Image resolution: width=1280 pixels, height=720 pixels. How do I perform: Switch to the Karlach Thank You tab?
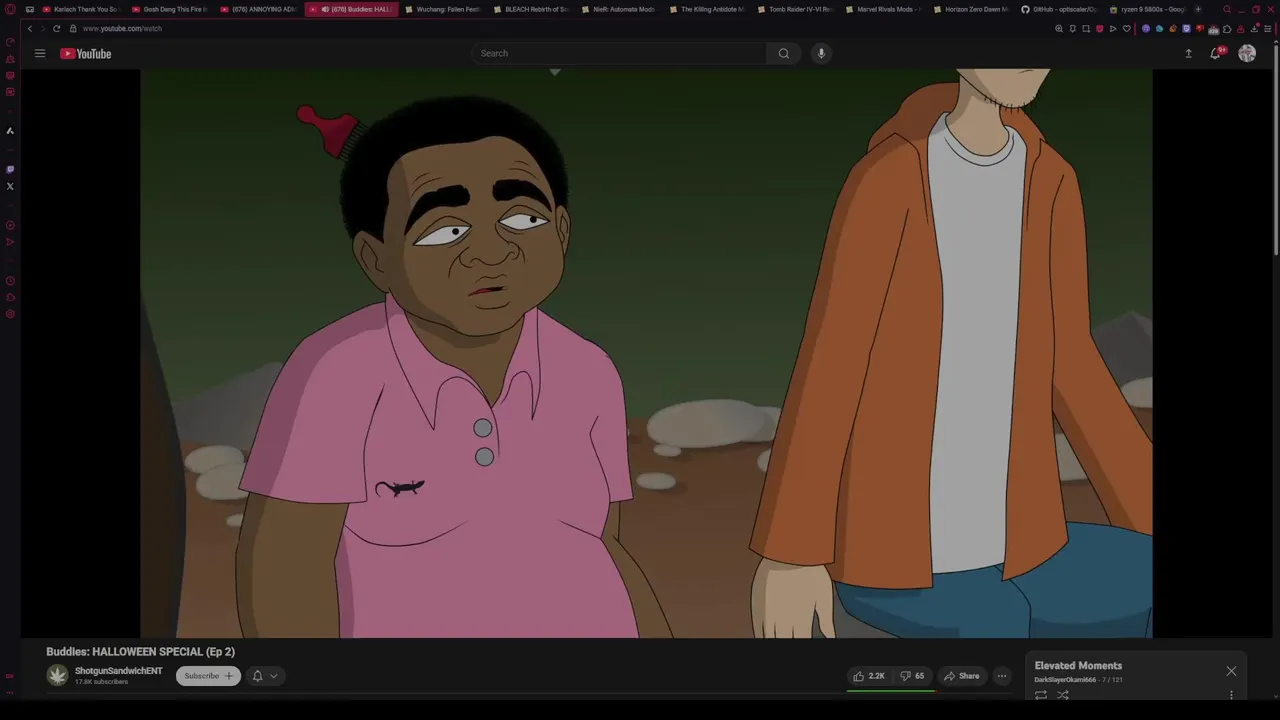pos(80,9)
